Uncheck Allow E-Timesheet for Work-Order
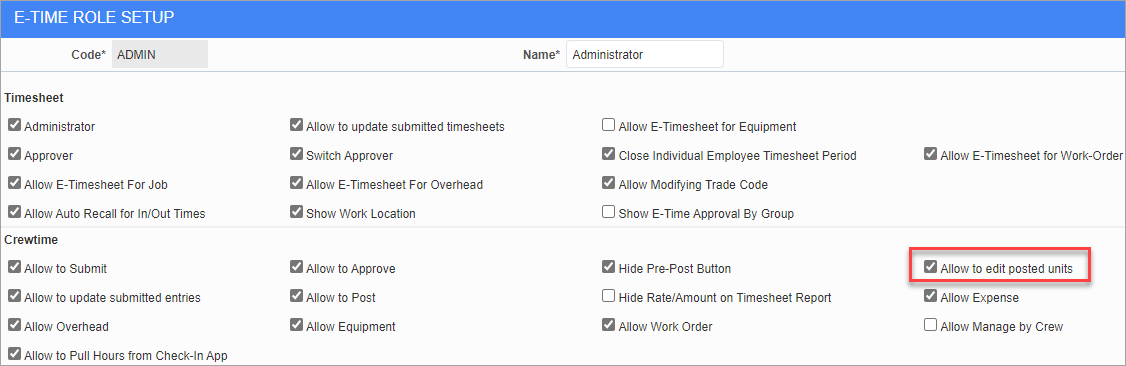This screenshot has width=1126, height=366. pos(930,154)
